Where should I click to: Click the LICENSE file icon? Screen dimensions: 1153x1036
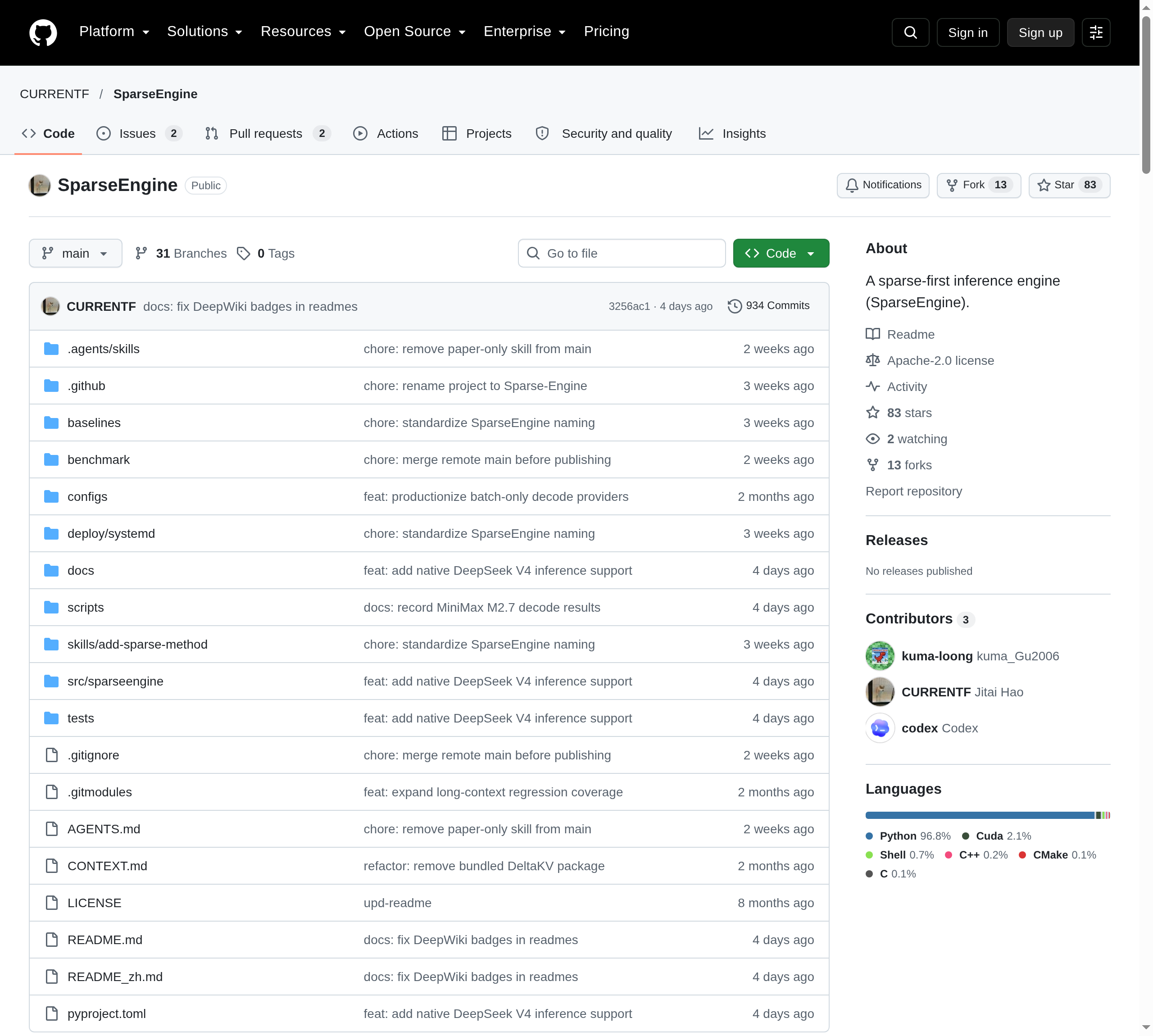coord(51,903)
